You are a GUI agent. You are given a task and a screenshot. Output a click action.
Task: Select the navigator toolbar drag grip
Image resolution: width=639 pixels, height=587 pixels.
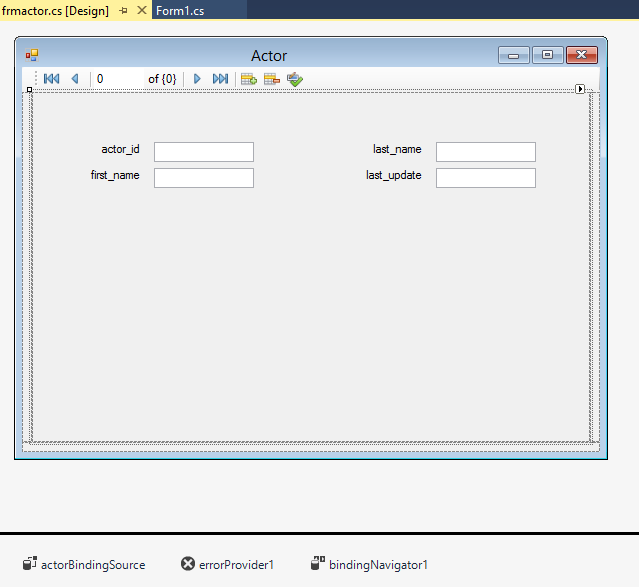(36, 78)
